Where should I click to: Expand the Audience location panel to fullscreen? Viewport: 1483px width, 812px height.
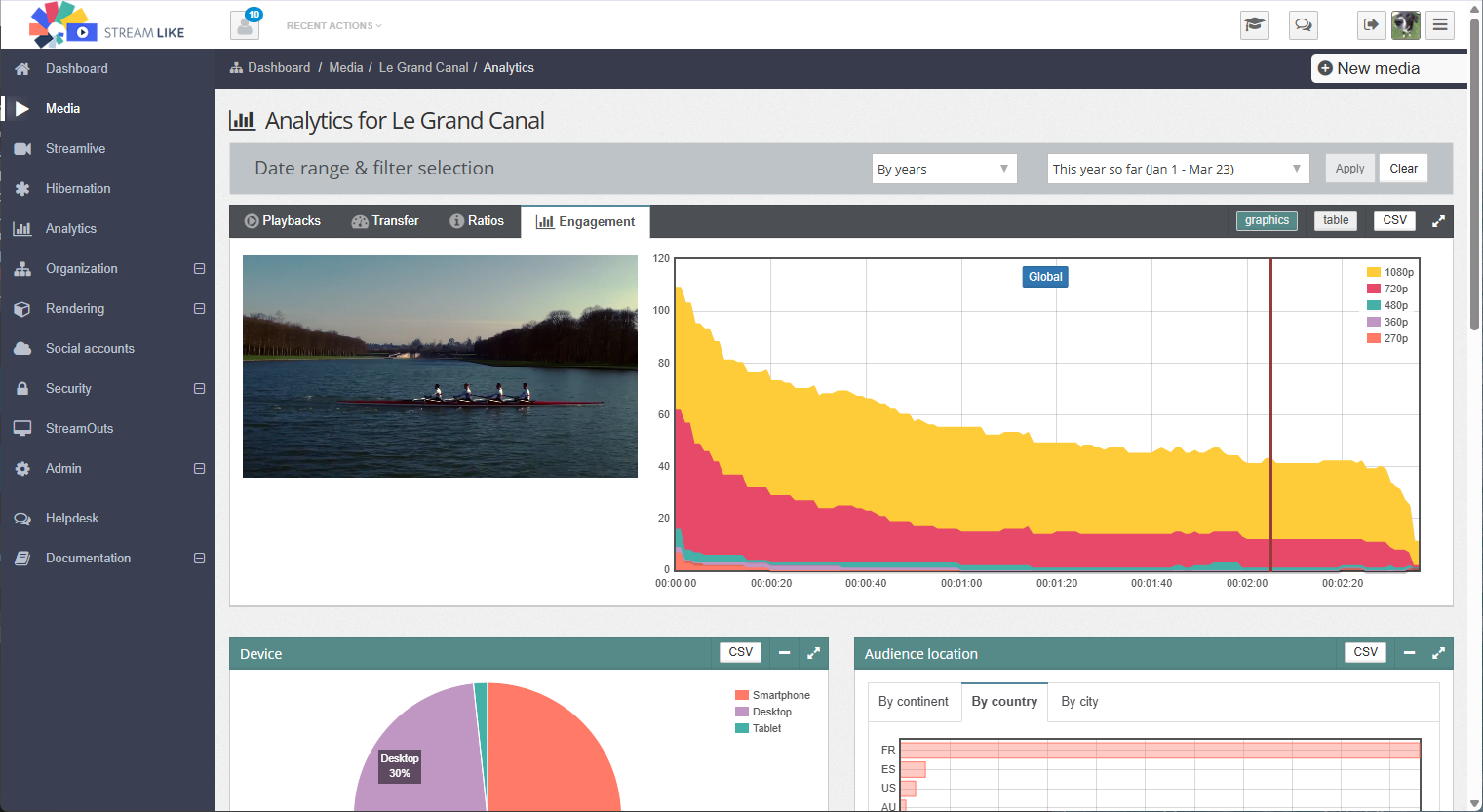tap(1438, 653)
